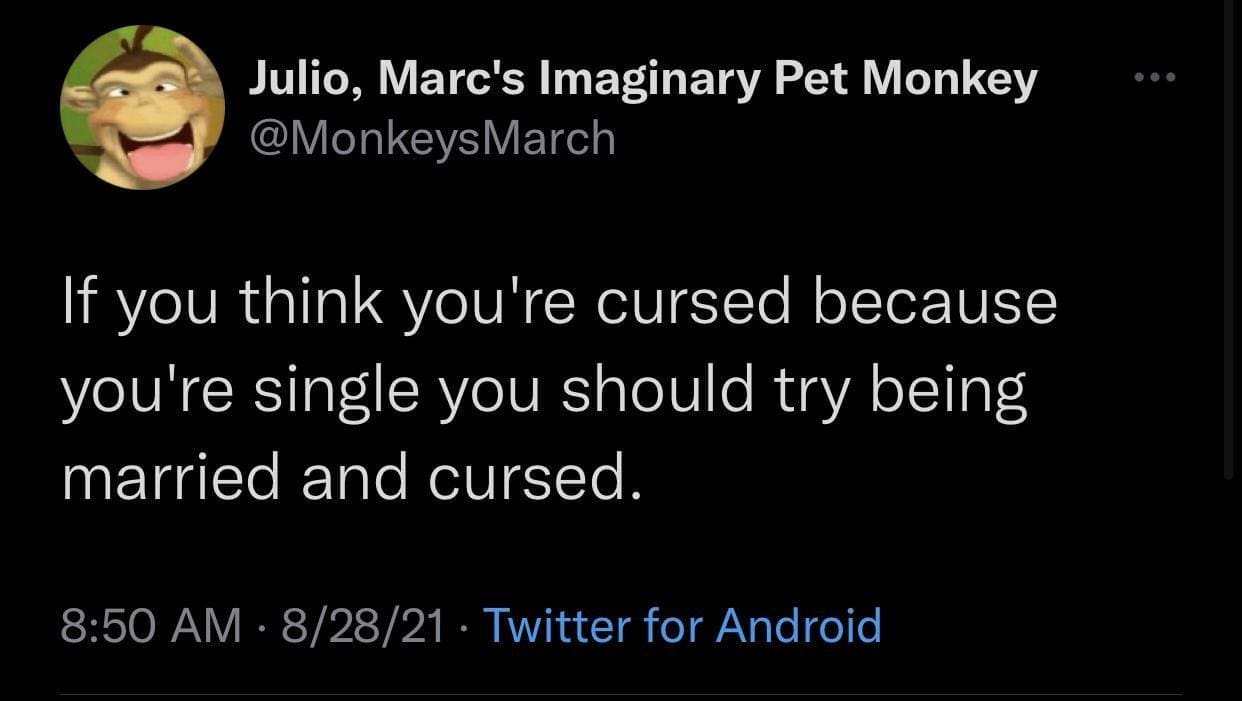The height and width of the screenshot is (701, 1242).
Task: Open the Twitter for Android source link
Action: pyautogui.click(x=682, y=625)
